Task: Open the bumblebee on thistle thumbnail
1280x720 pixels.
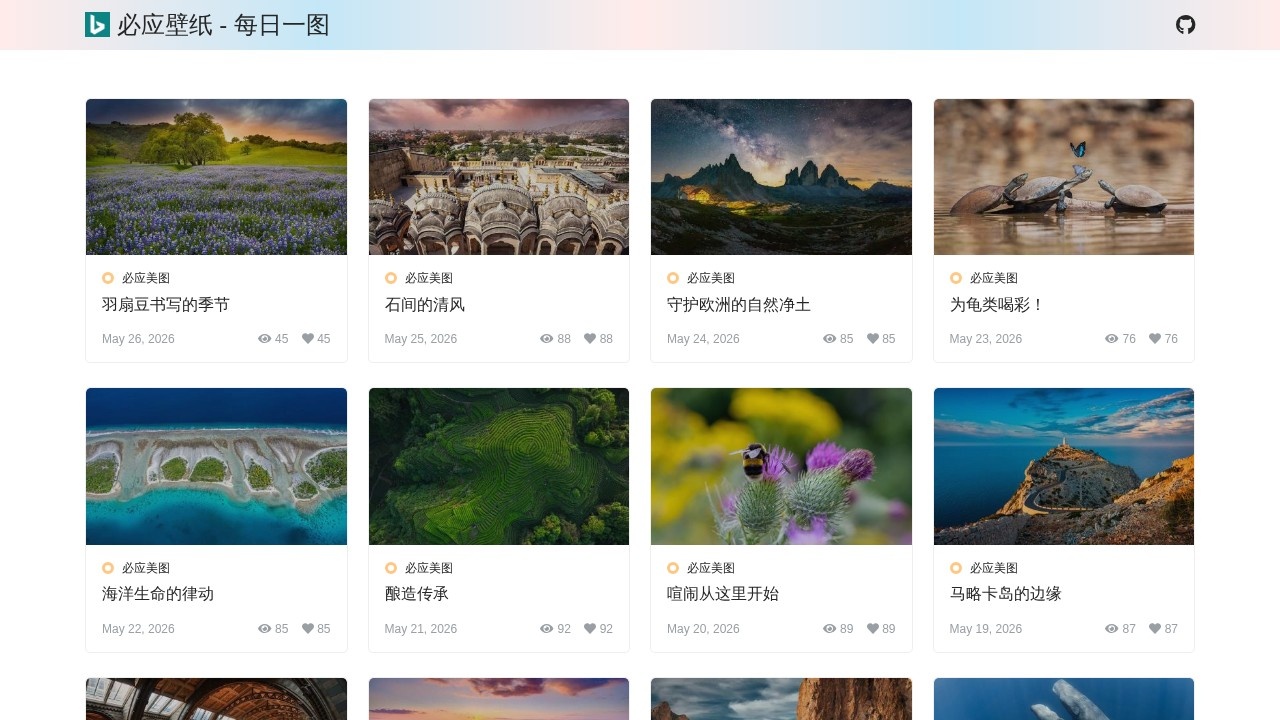Action: point(781,467)
